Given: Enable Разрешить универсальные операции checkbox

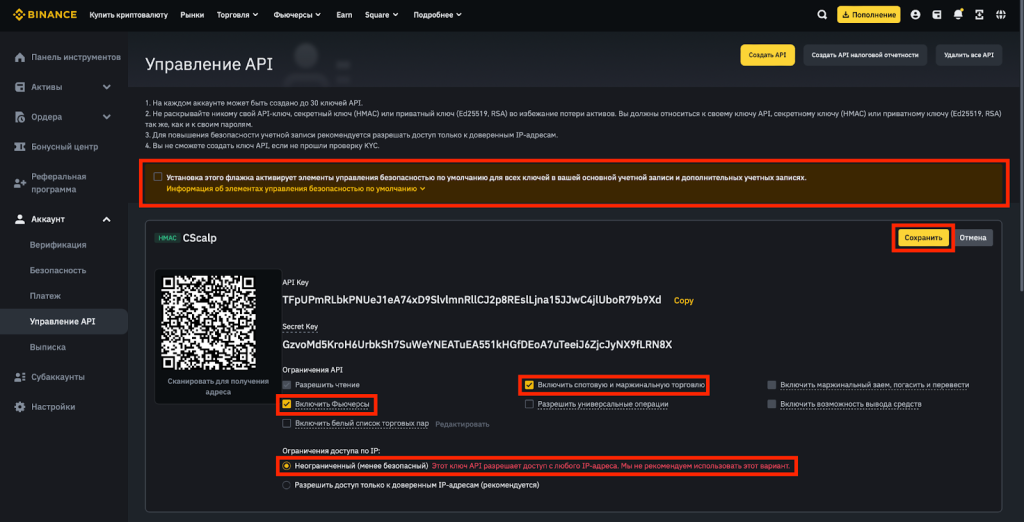Looking at the screenshot, I should pos(529,404).
